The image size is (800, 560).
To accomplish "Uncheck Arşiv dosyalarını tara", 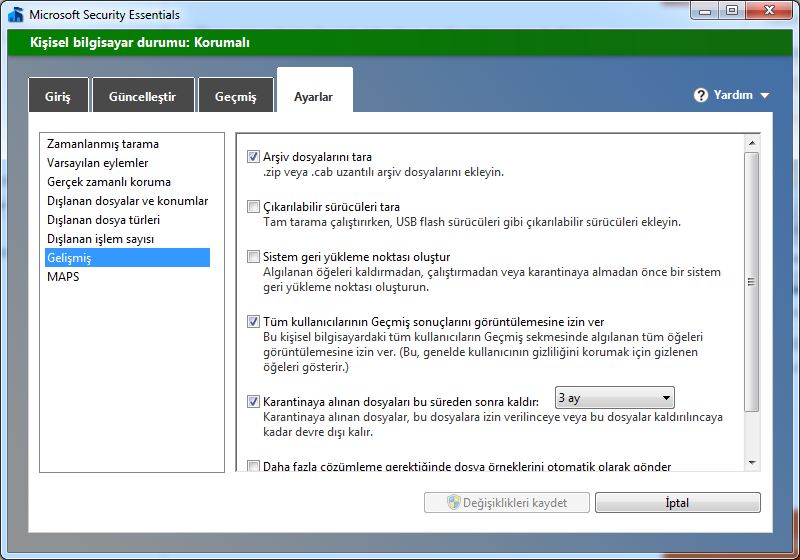I will (253, 157).
